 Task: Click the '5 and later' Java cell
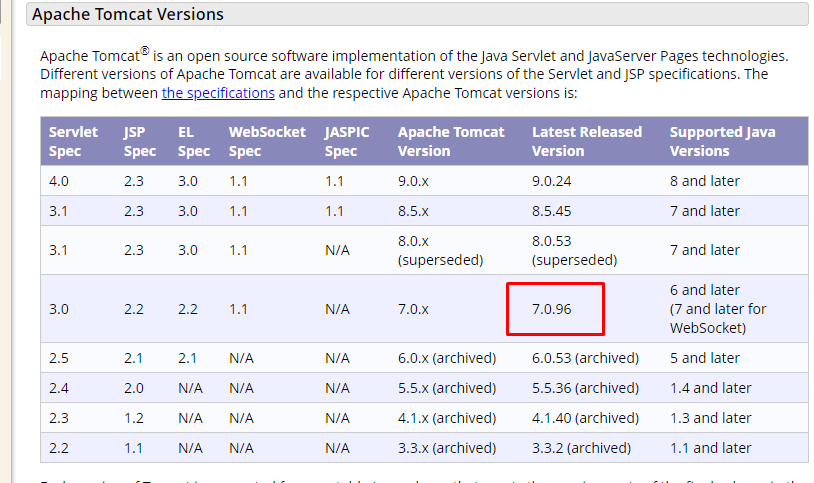(x=704, y=358)
